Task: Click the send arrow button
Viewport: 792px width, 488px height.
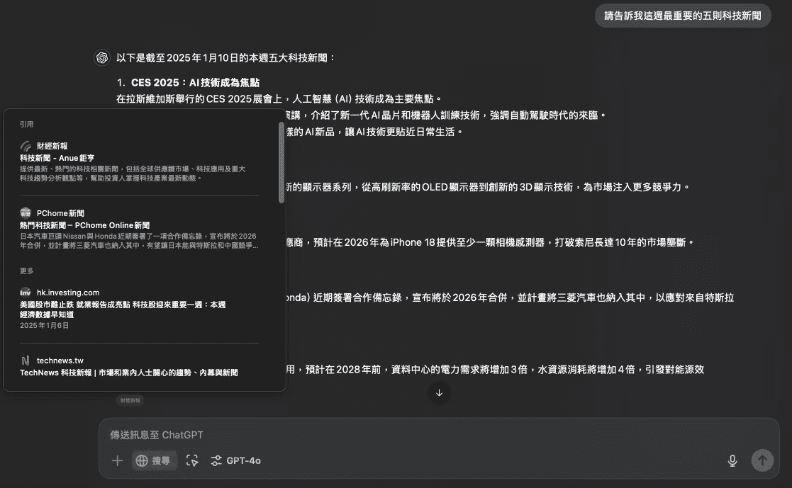Action: click(x=762, y=460)
